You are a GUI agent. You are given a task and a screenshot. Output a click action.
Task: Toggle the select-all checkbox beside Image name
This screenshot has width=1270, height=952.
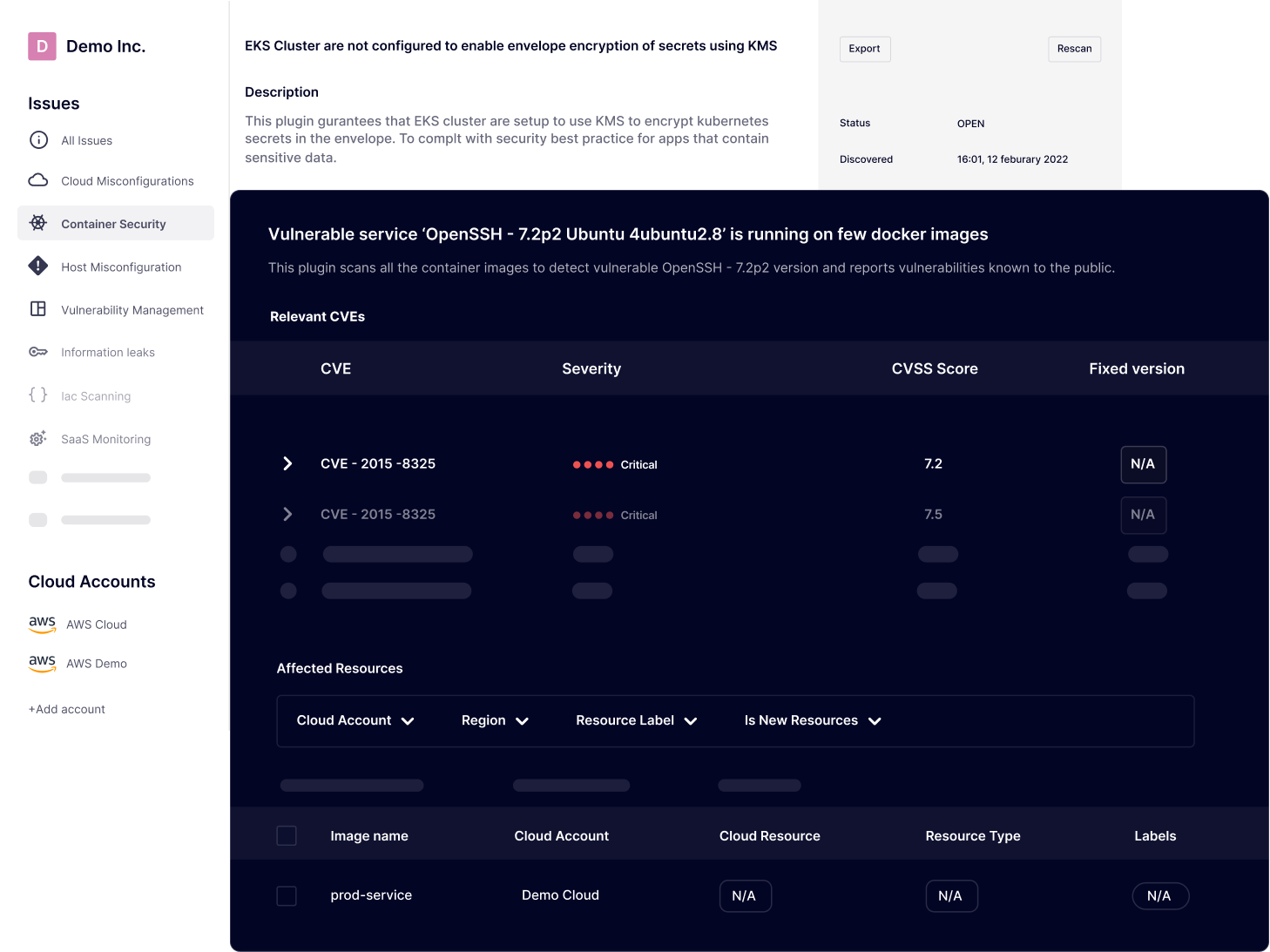287,836
